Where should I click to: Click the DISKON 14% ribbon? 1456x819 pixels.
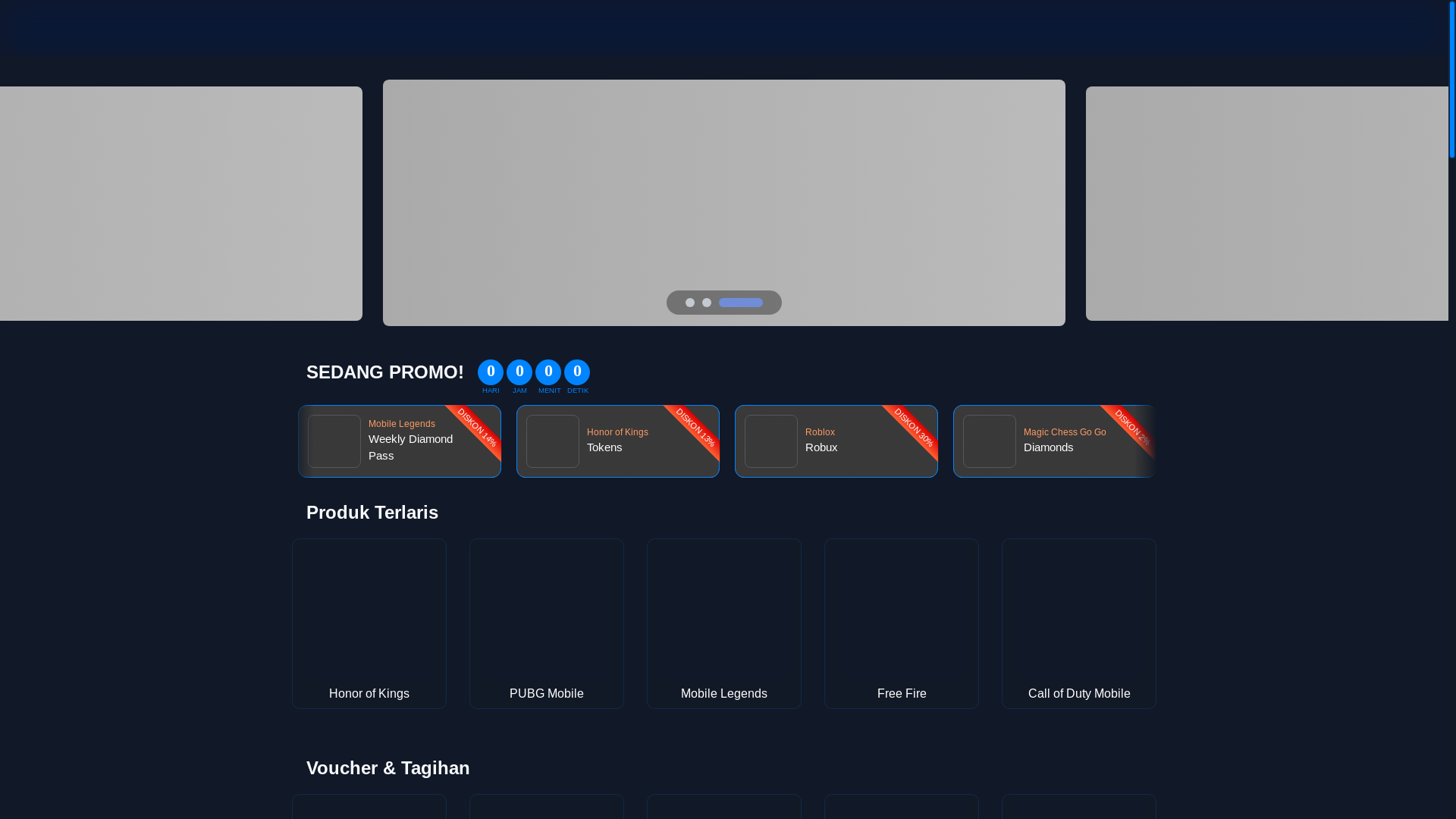pyautogui.click(x=477, y=428)
